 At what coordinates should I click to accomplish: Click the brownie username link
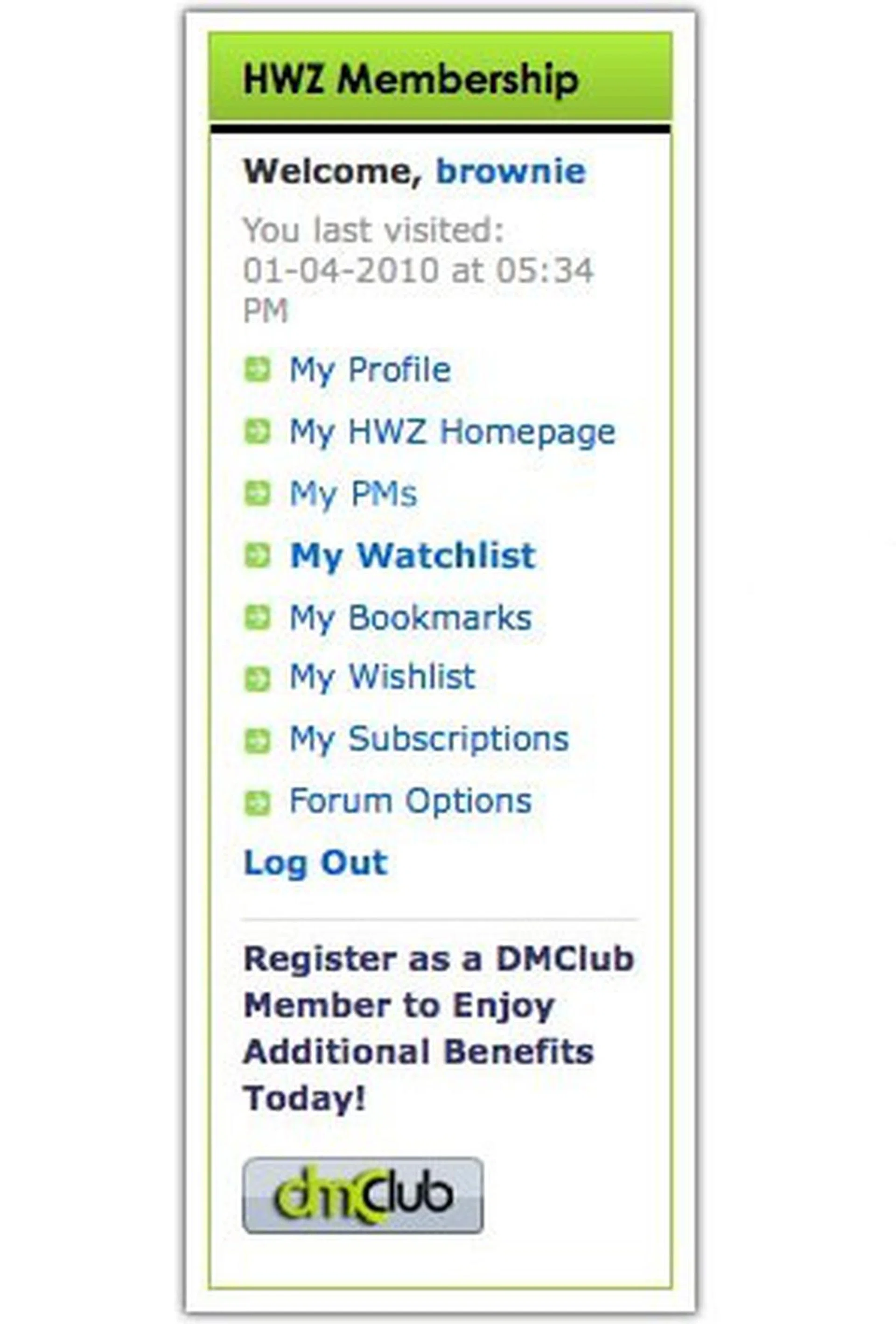511,171
